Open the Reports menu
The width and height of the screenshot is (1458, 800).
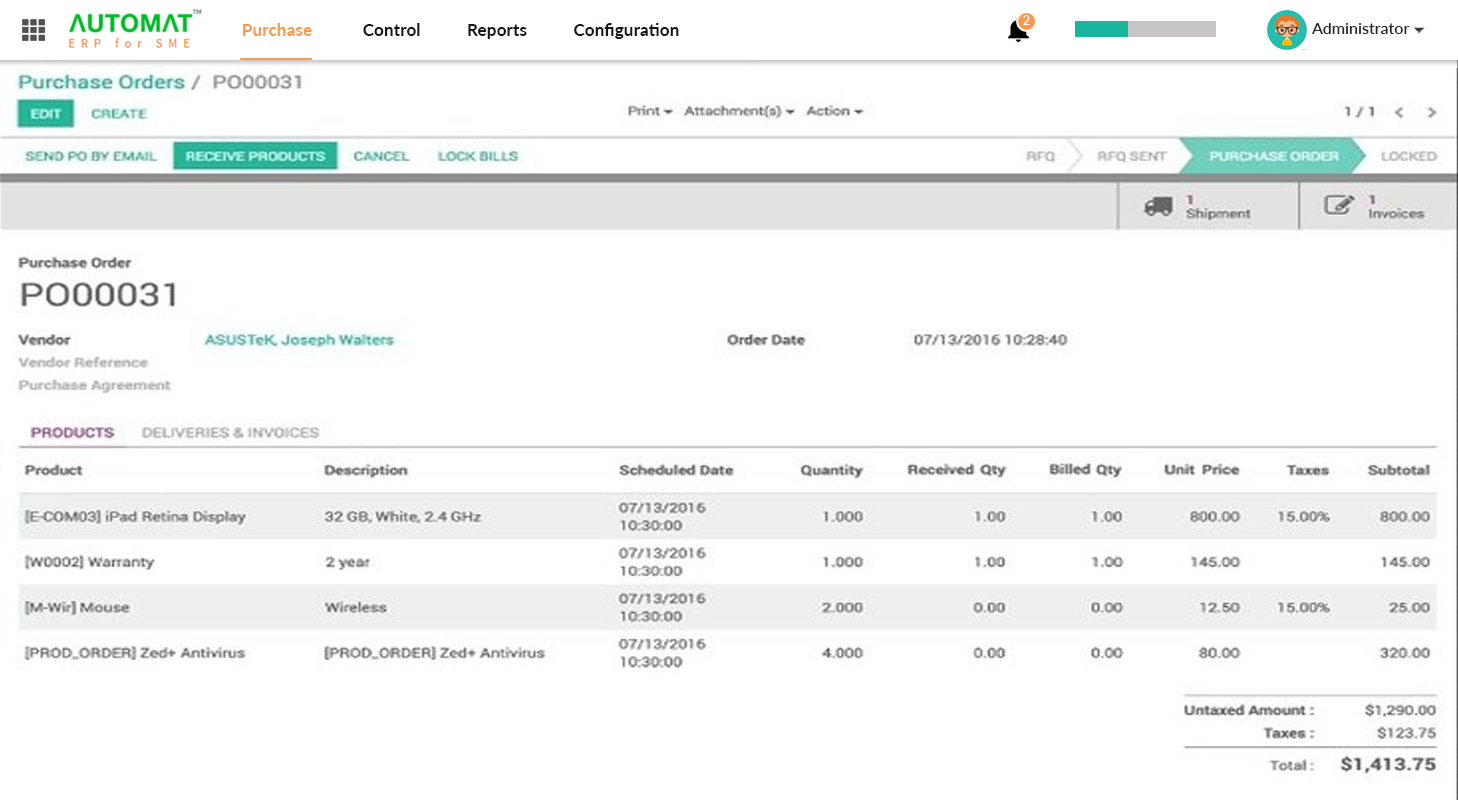click(x=497, y=30)
